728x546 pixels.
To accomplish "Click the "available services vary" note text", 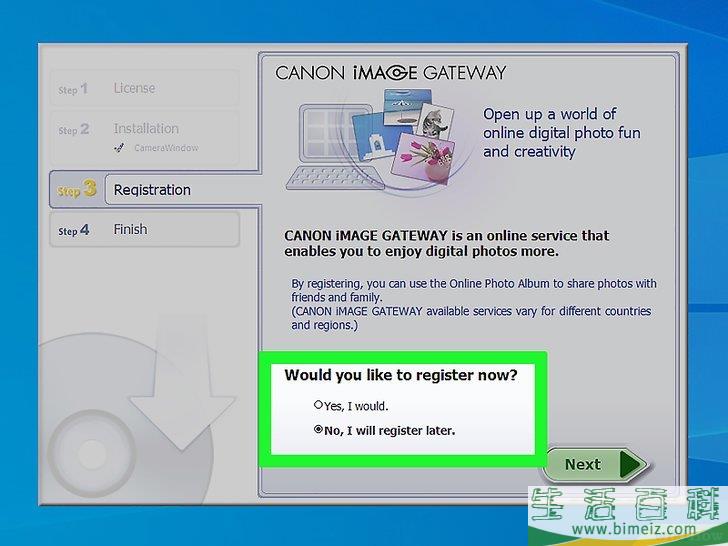I will [x=471, y=318].
